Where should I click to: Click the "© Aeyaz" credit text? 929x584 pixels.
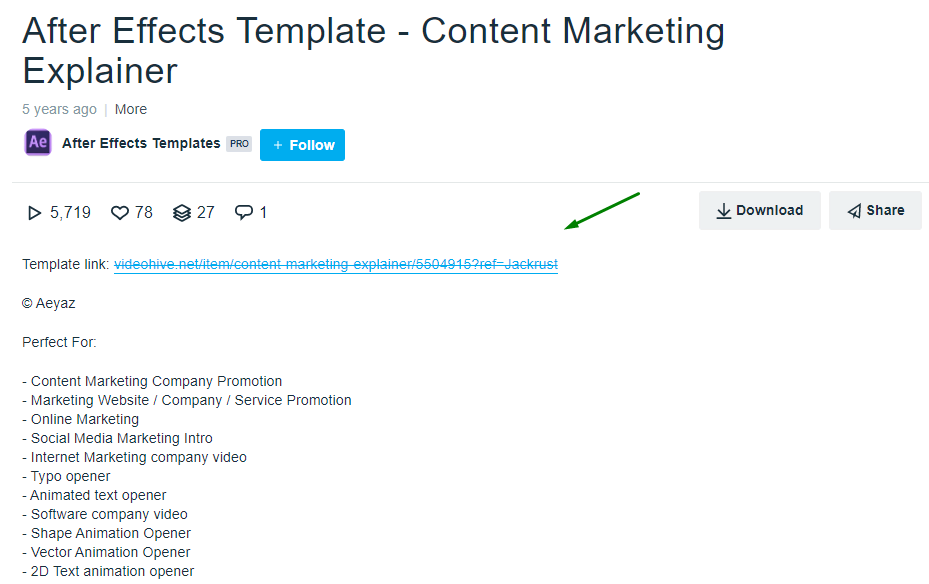pyautogui.click(x=49, y=304)
